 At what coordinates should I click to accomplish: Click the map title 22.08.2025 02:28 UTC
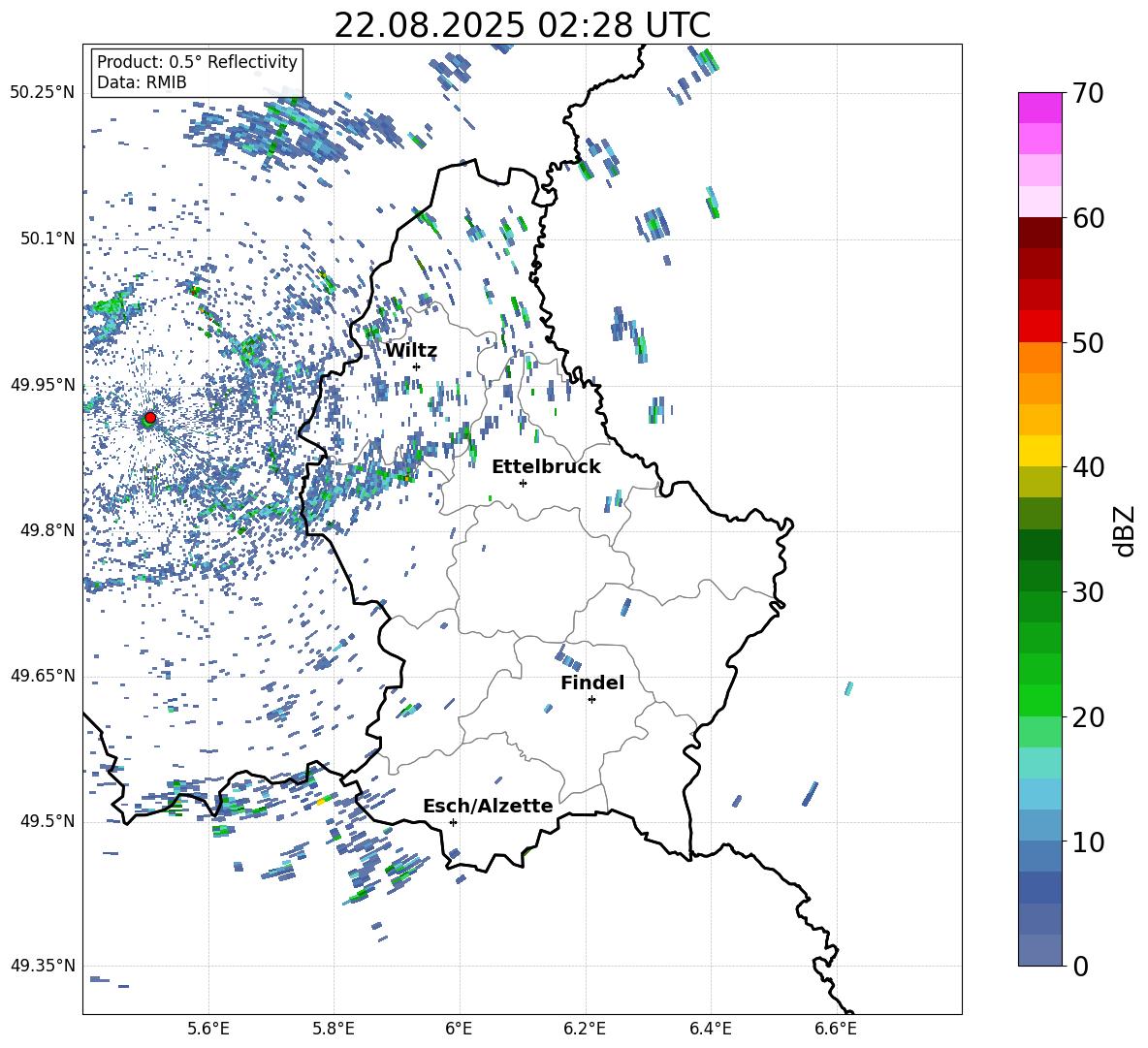pyautogui.click(x=522, y=25)
